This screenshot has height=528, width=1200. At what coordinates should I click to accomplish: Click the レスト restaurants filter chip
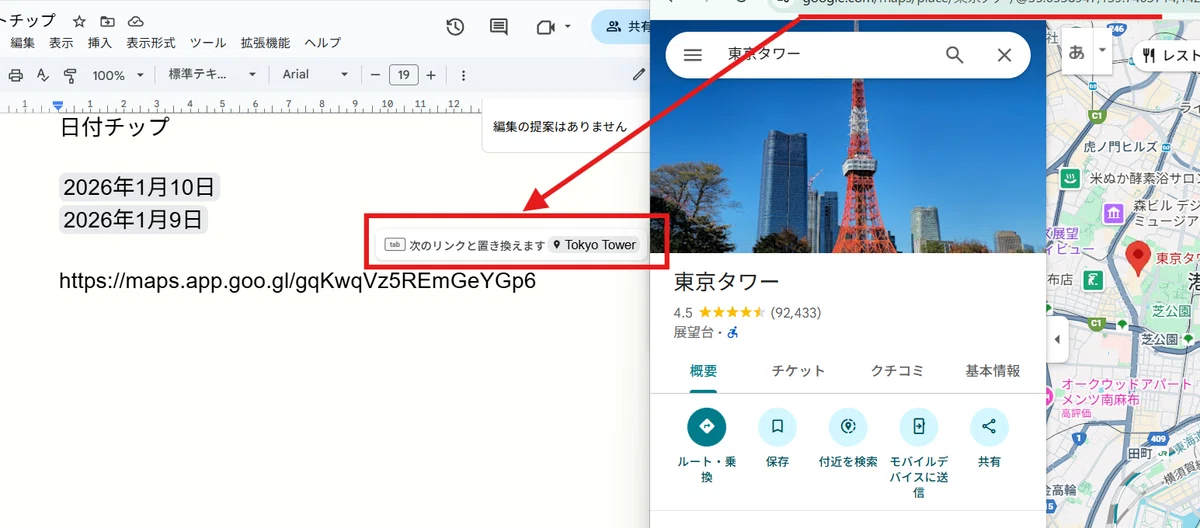1166,55
